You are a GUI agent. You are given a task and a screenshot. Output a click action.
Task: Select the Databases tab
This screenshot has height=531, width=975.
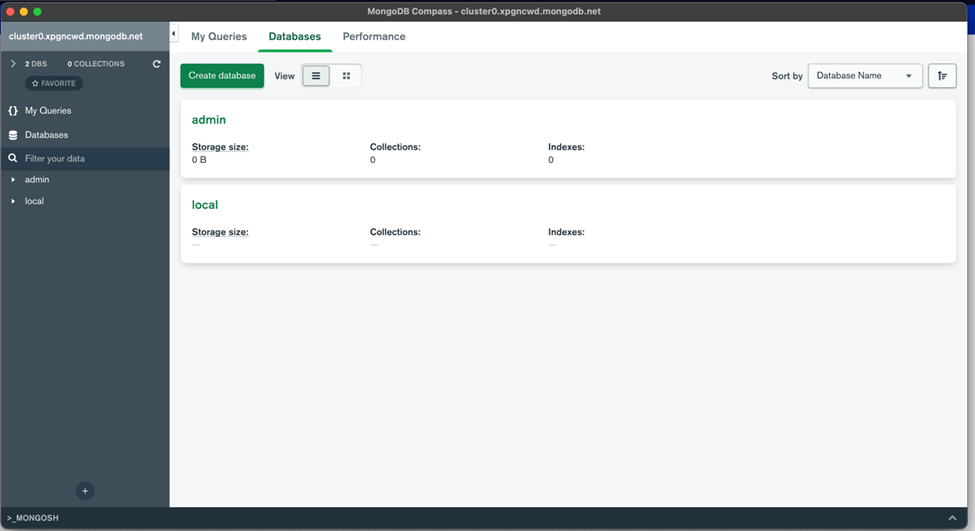tap(295, 37)
